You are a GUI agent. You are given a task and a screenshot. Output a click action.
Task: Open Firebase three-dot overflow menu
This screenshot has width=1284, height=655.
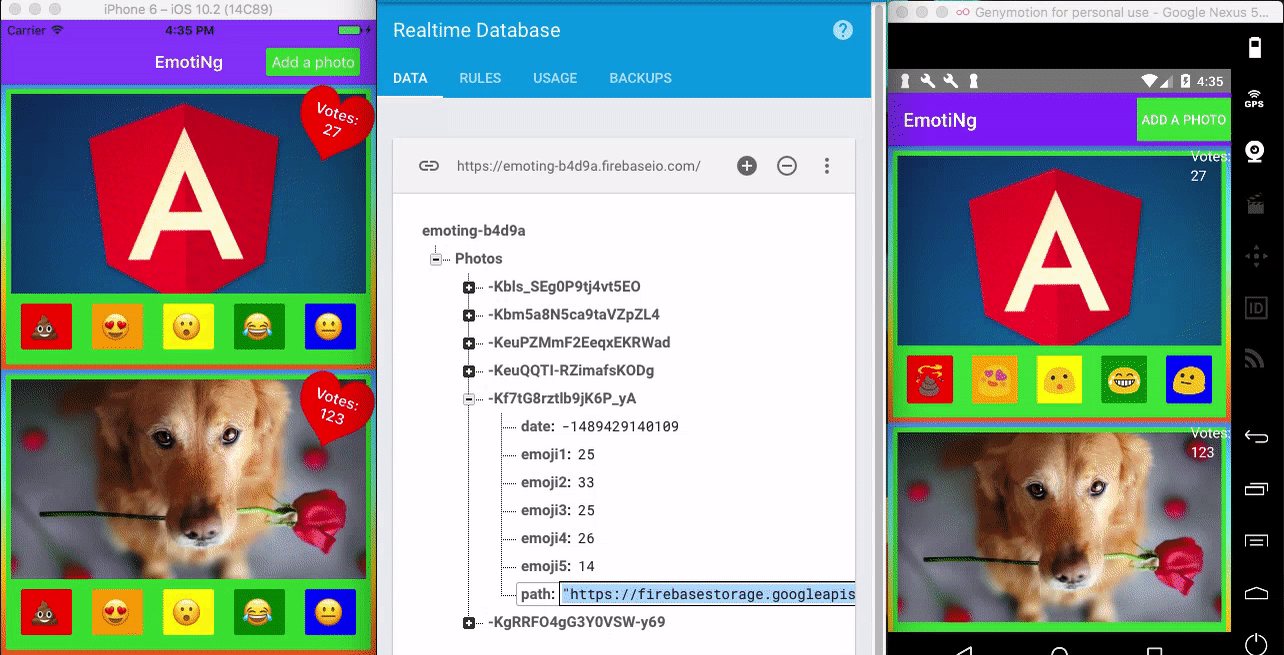tap(827, 166)
